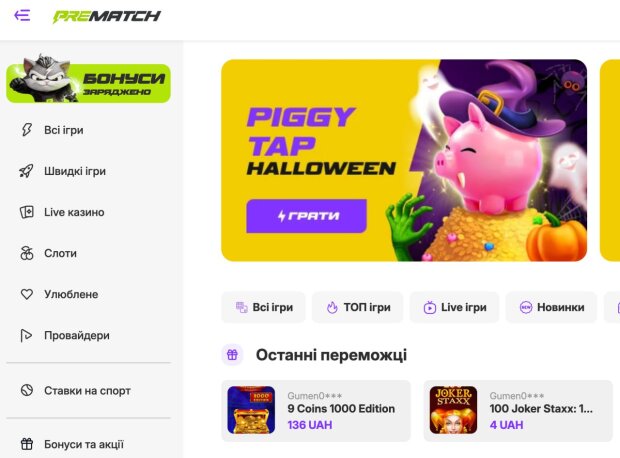Switch to the ТОП ігри tab

357,307
